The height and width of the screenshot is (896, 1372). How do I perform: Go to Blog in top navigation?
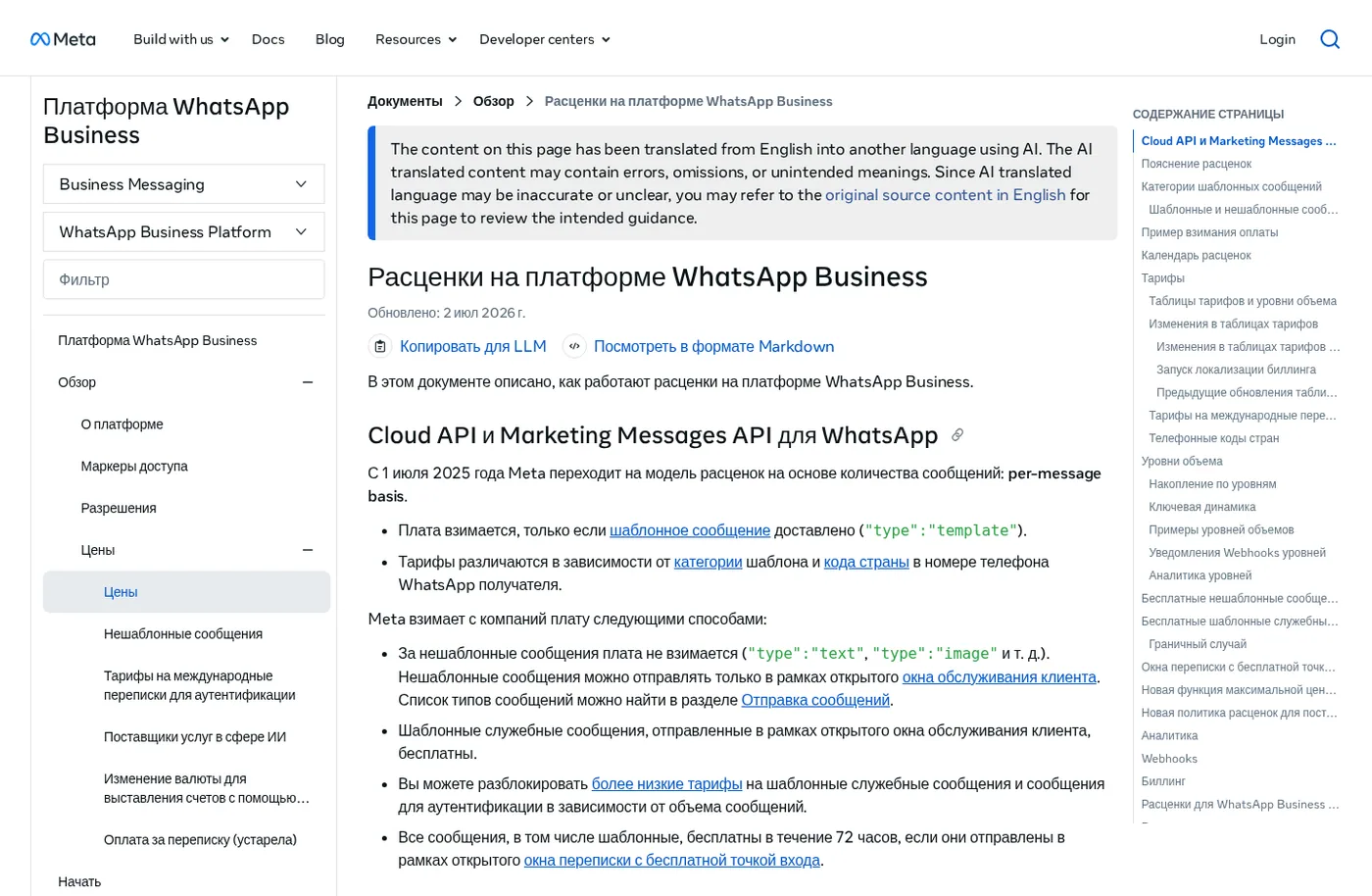[x=329, y=39]
